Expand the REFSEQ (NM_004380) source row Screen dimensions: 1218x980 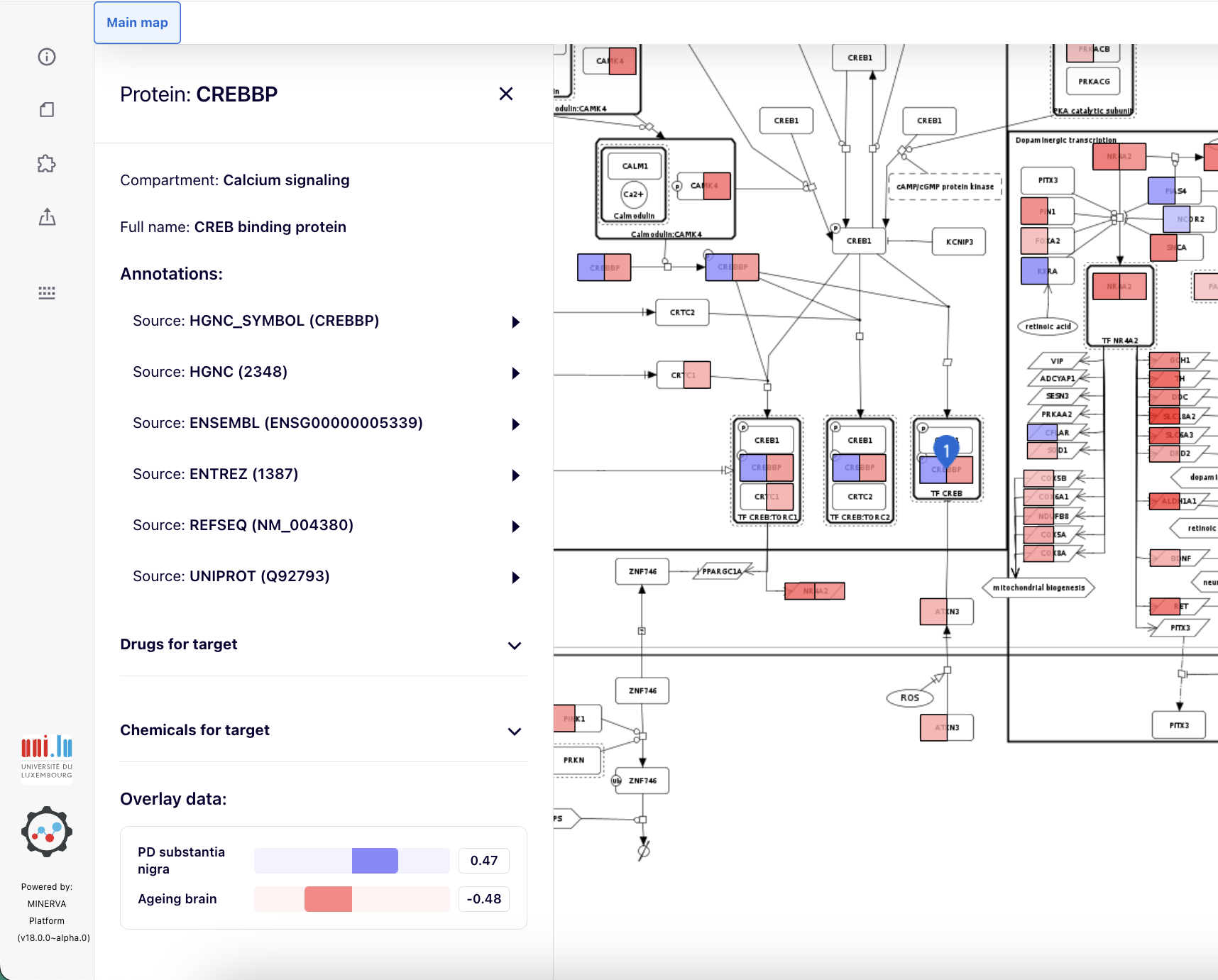tap(516, 527)
